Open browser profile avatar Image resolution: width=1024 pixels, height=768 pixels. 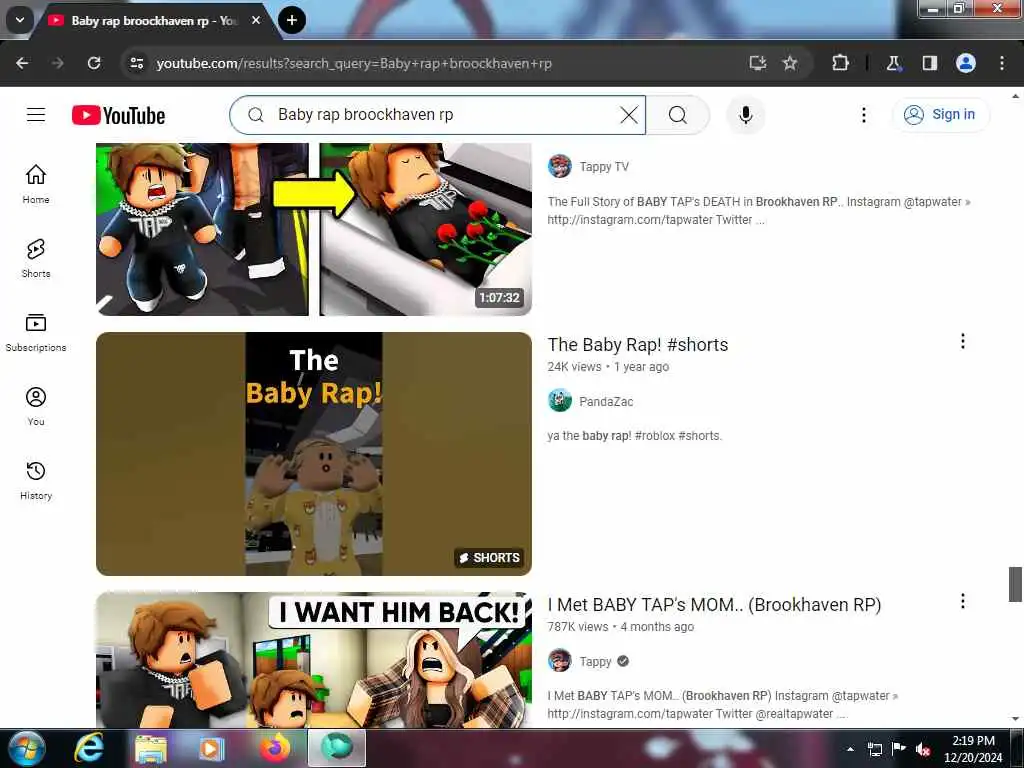pyautogui.click(x=966, y=63)
